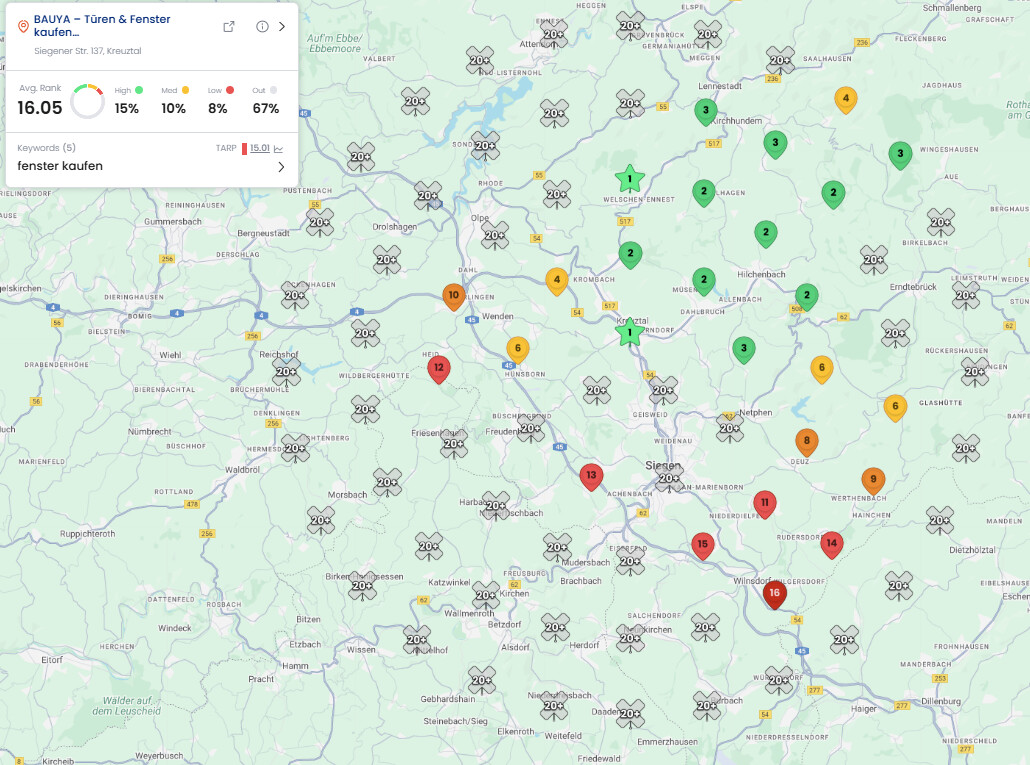Select the rank 16 red pin near Wilnsdorf
This screenshot has height=765, width=1030.
[774, 594]
